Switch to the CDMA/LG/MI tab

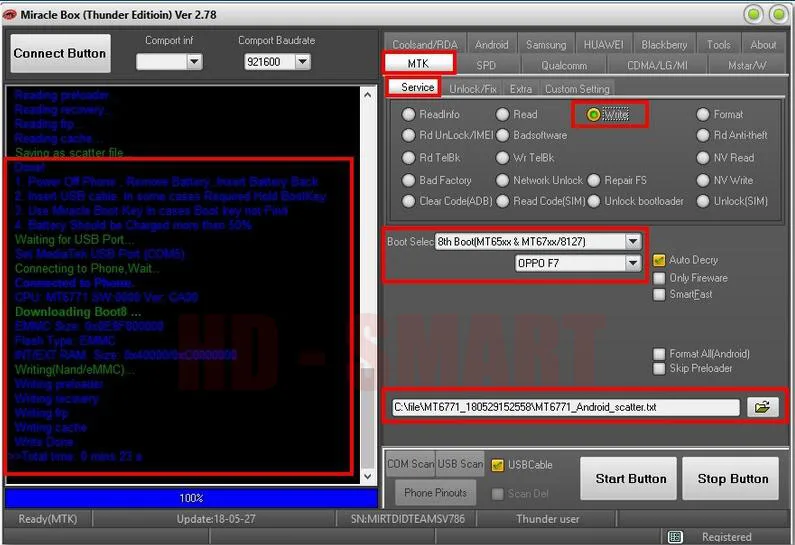tap(657, 65)
